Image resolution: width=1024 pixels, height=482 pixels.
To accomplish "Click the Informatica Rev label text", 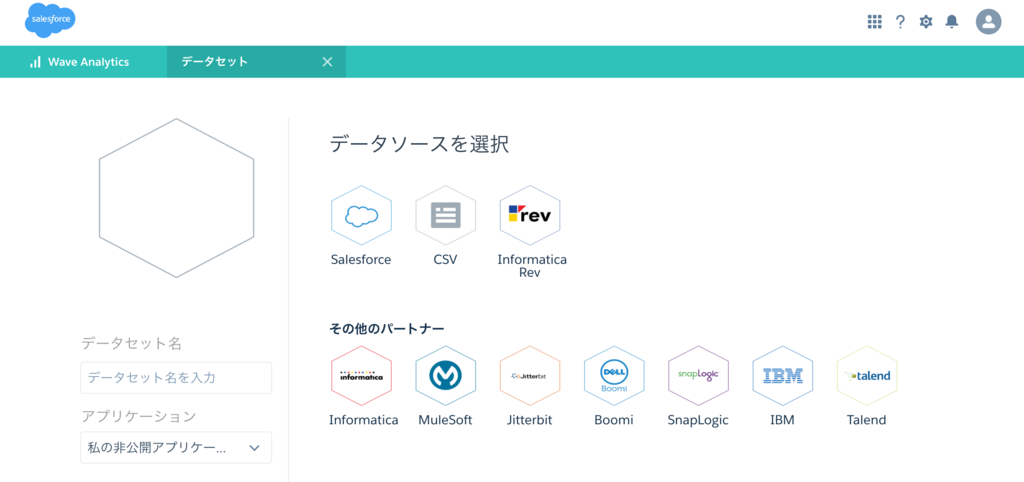I will pyautogui.click(x=532, y=266).
